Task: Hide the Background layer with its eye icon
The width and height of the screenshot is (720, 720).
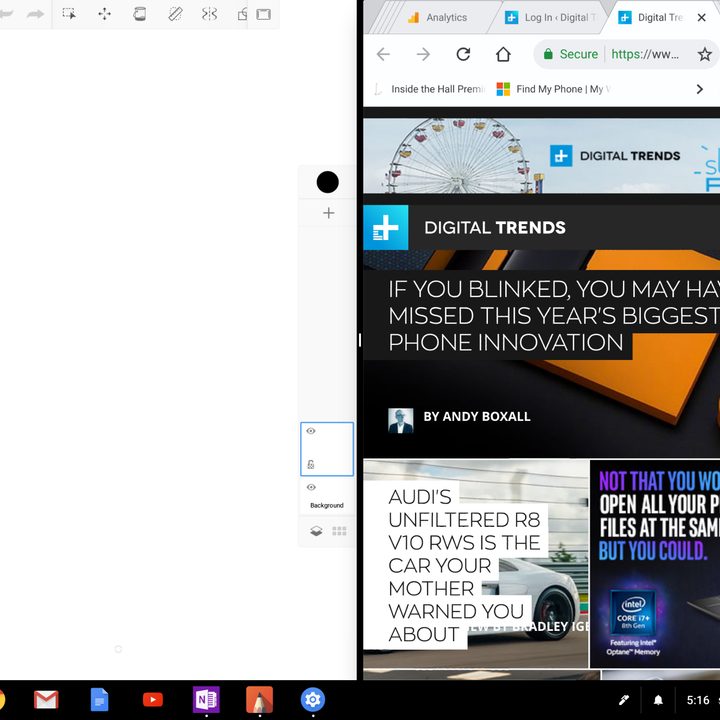Action: [311, 487]
